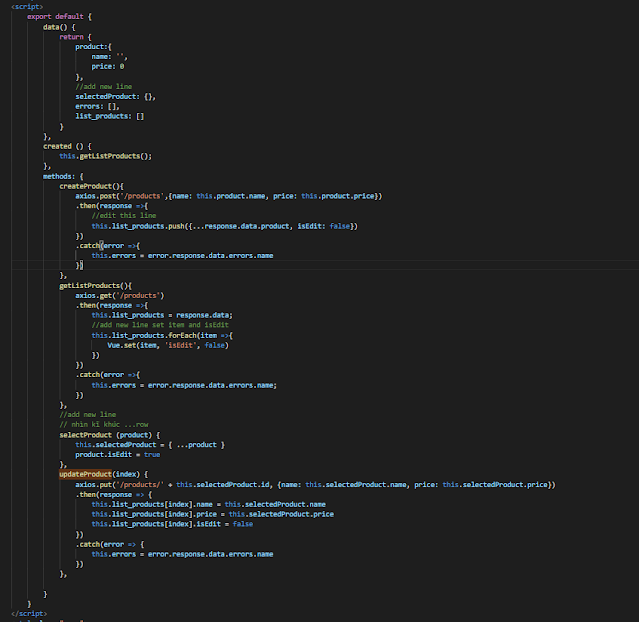Viewport: 639px width, 622px height.
Task: Click '//add new line' comment above selectedProduct
Action: point(104,86)
